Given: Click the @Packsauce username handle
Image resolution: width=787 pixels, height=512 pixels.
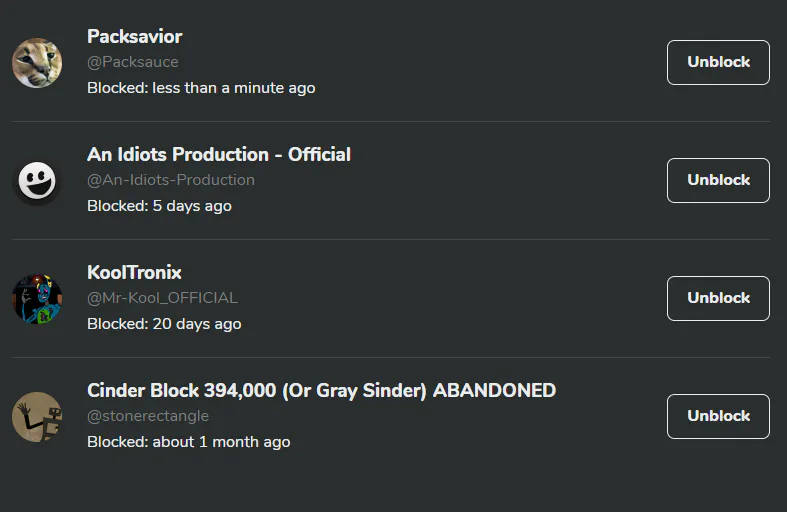Looking at the screenshot, I should (x=133, y=62).
